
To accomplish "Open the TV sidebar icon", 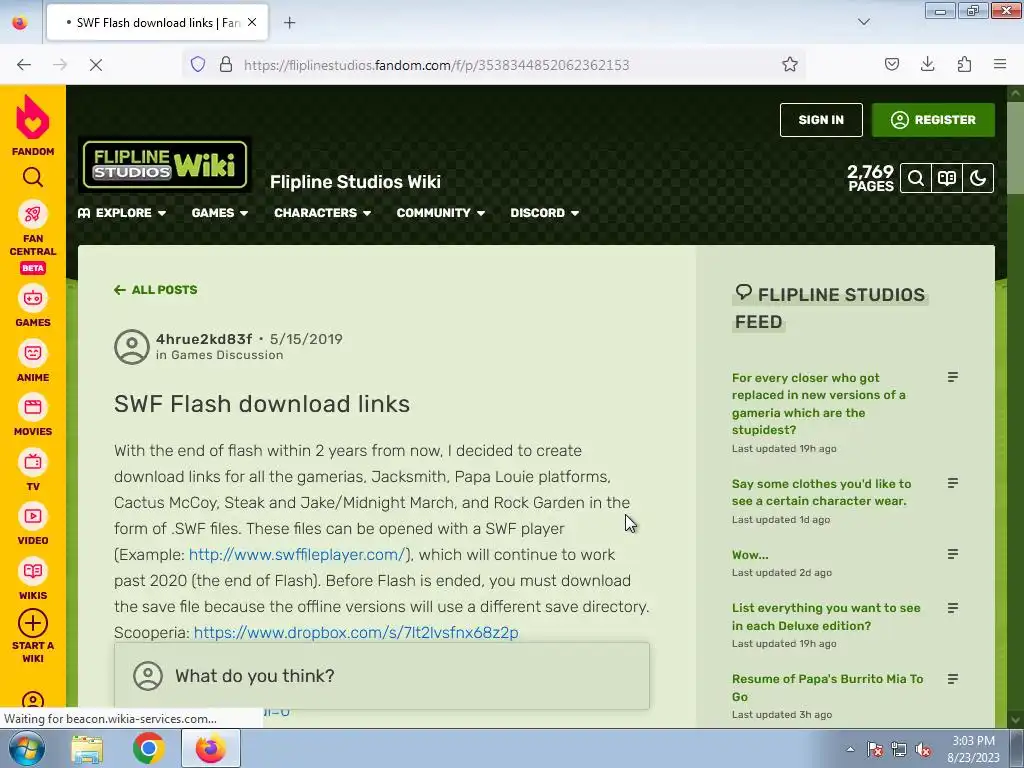I will point(33,463).
